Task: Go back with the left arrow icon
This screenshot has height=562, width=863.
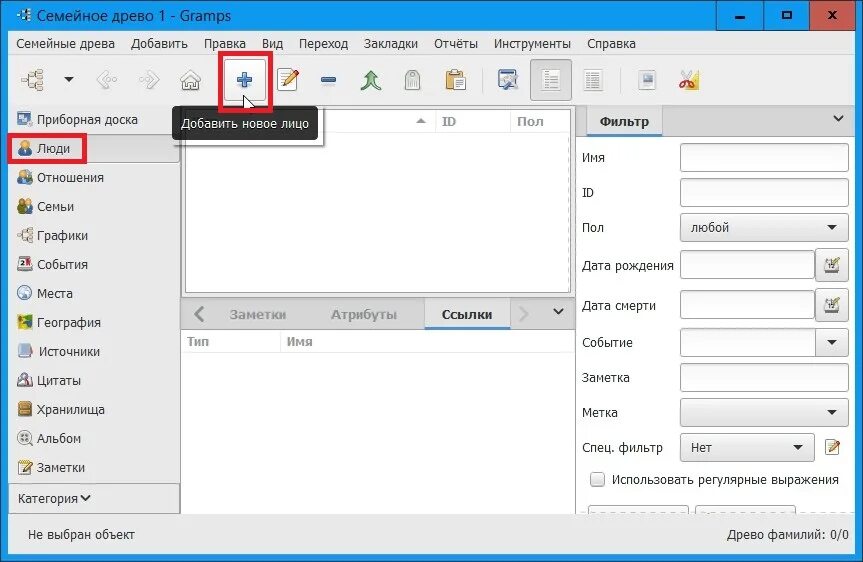Action: point(107,80)
